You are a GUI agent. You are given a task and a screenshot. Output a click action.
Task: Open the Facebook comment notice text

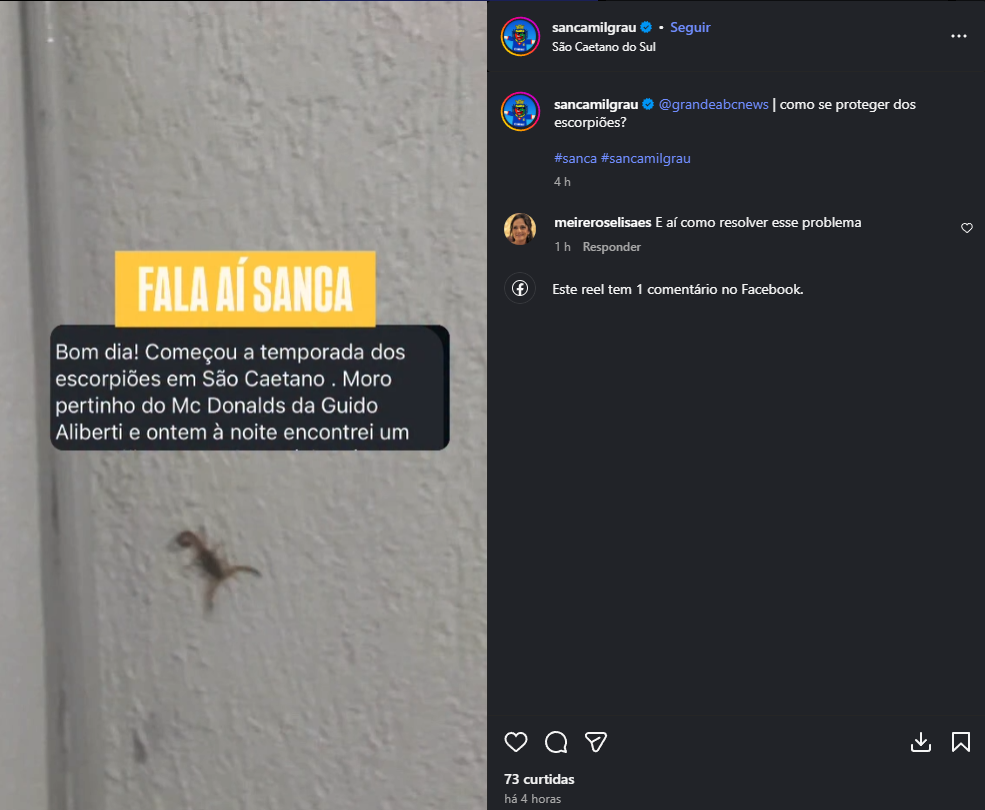tap(677, 289)
